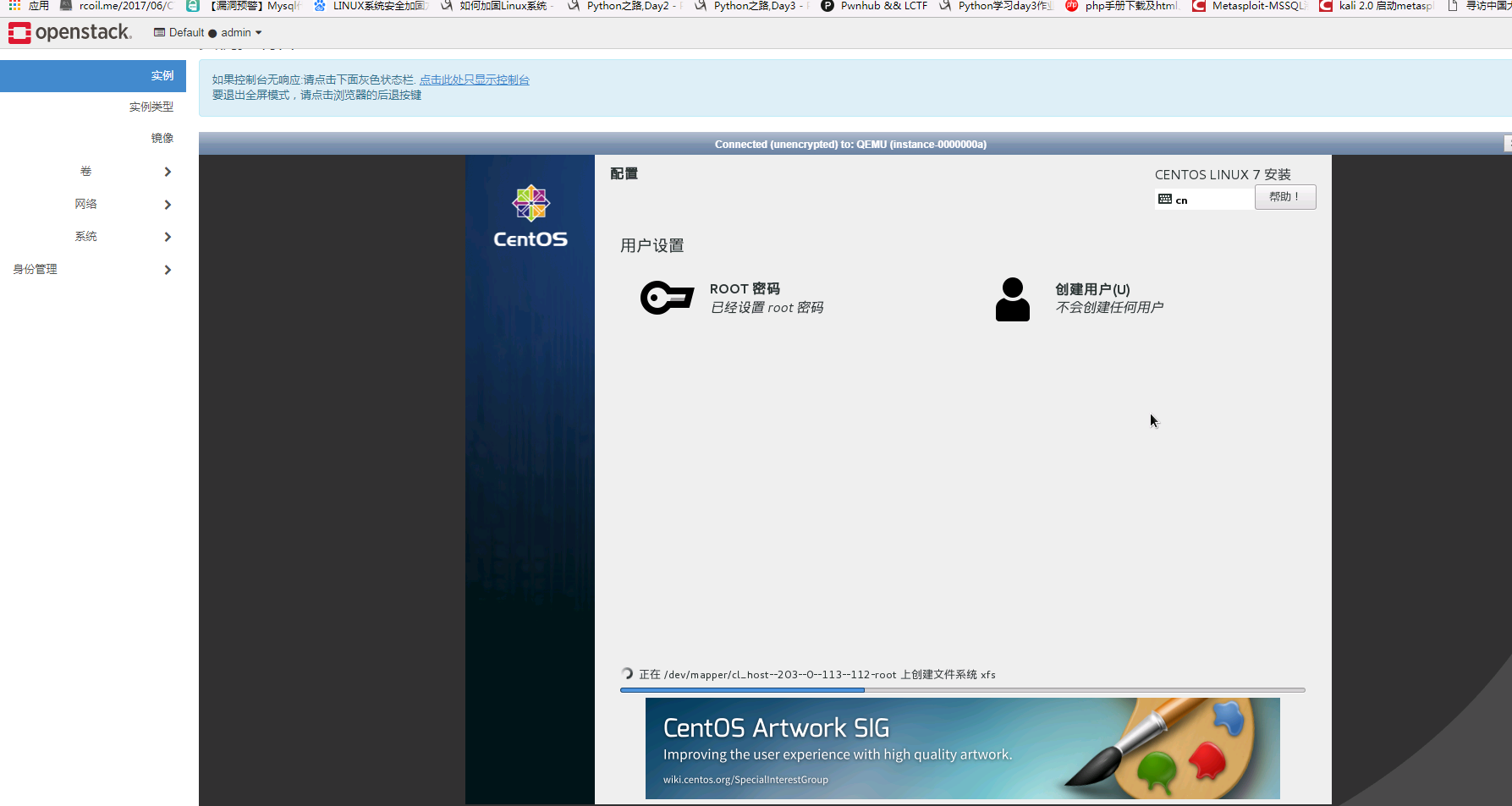Open the php手册下载 bookmark

pyautogui.click(x=1122, y=6)
